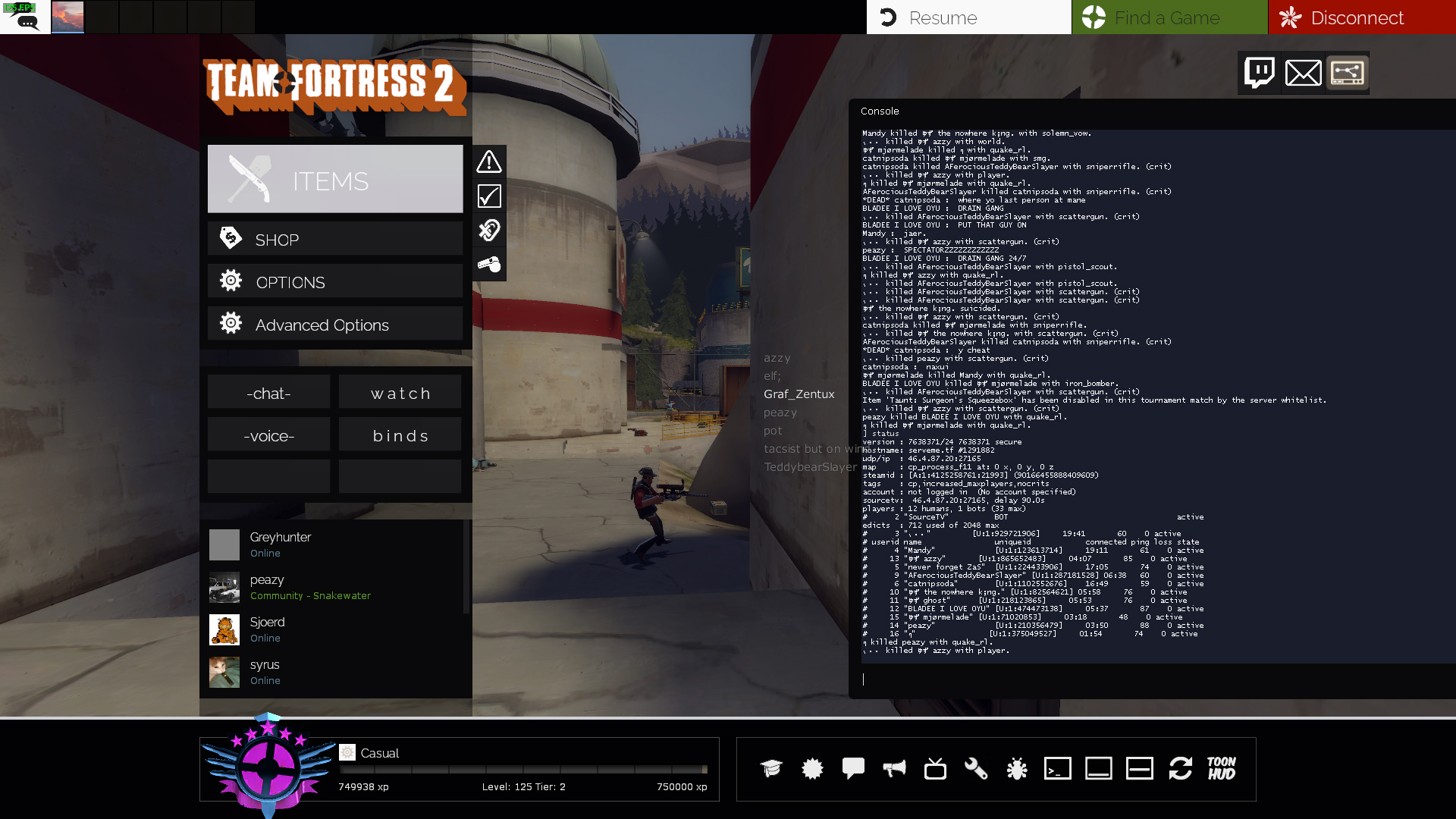This screenshot has width=1456, height=819.
Task: Click the bug report icon
Action: click(x=1017, y=769)
